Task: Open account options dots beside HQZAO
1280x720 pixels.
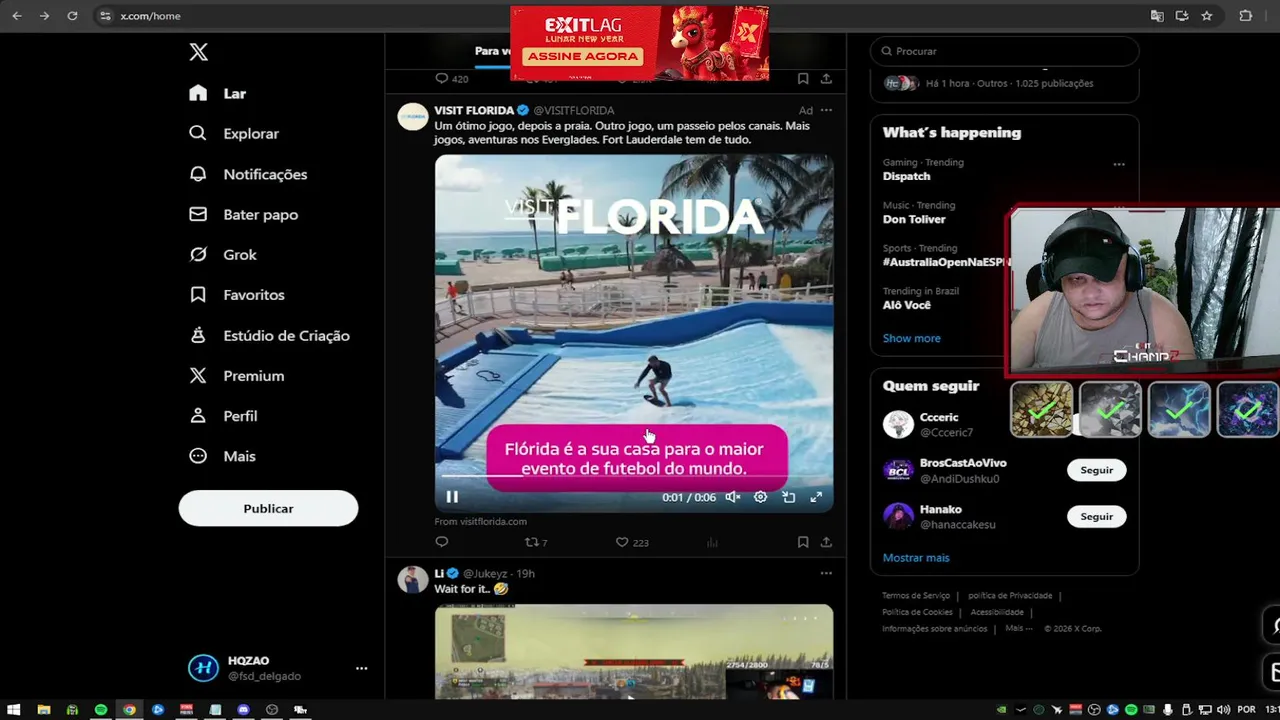Action: (361, 668)
